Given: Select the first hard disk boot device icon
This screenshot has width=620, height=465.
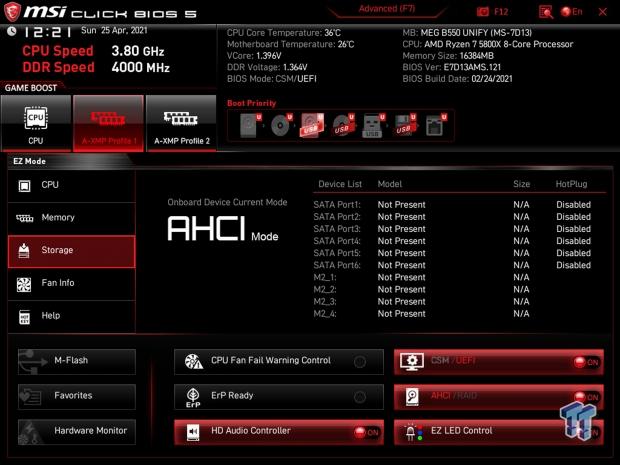Looking at the screenshot, I should point(250,125).
